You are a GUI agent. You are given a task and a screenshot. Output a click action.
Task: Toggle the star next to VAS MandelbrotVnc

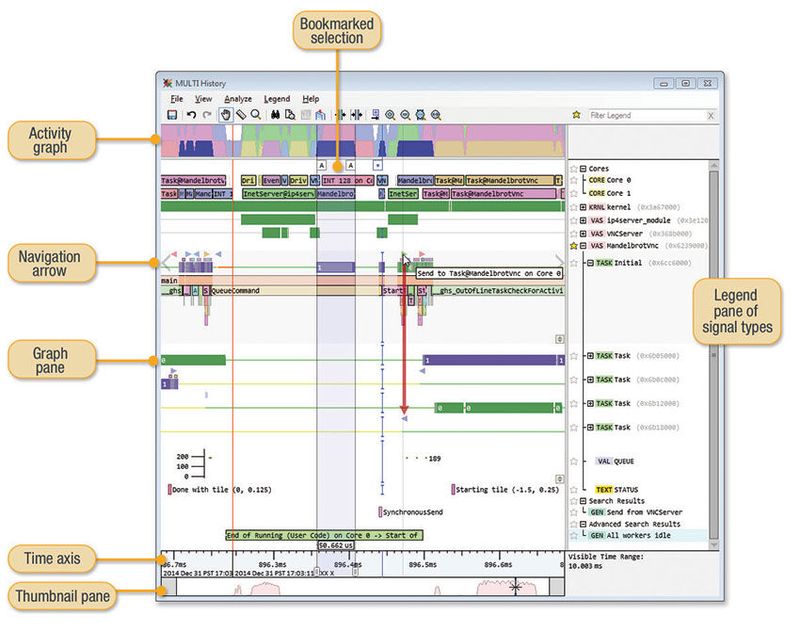tap(572, 245)
